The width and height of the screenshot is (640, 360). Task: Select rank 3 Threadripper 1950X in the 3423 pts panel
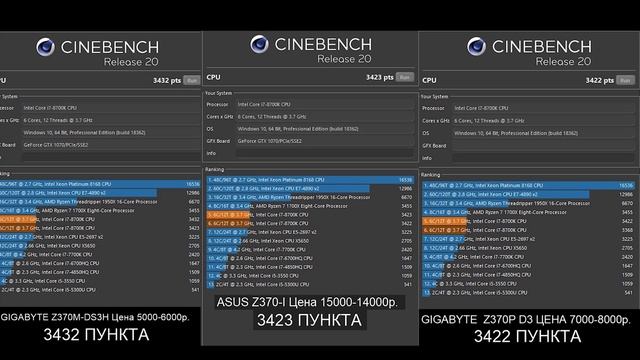310,197
